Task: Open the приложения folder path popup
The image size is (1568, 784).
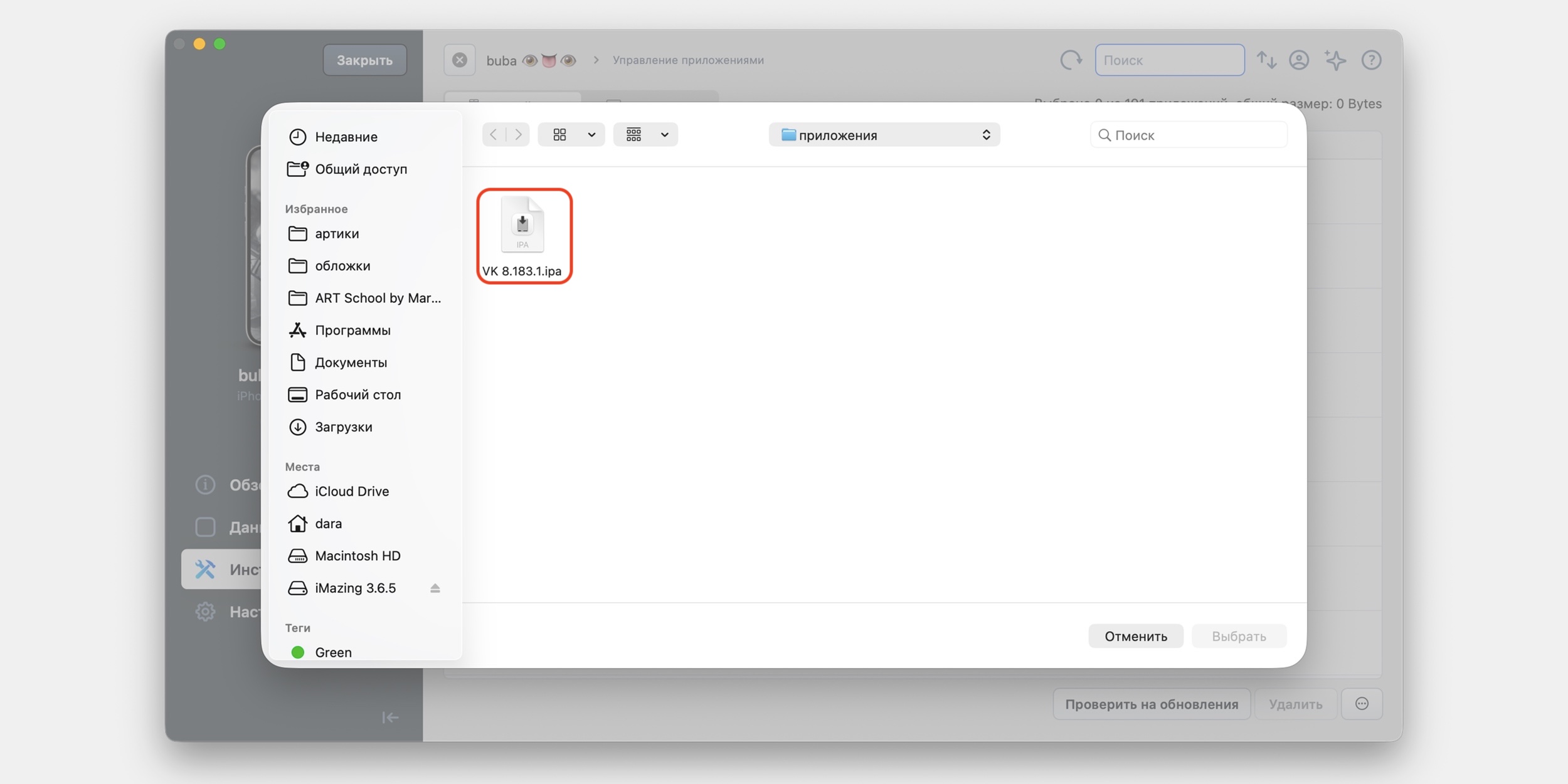Action: tap(884, 135)
